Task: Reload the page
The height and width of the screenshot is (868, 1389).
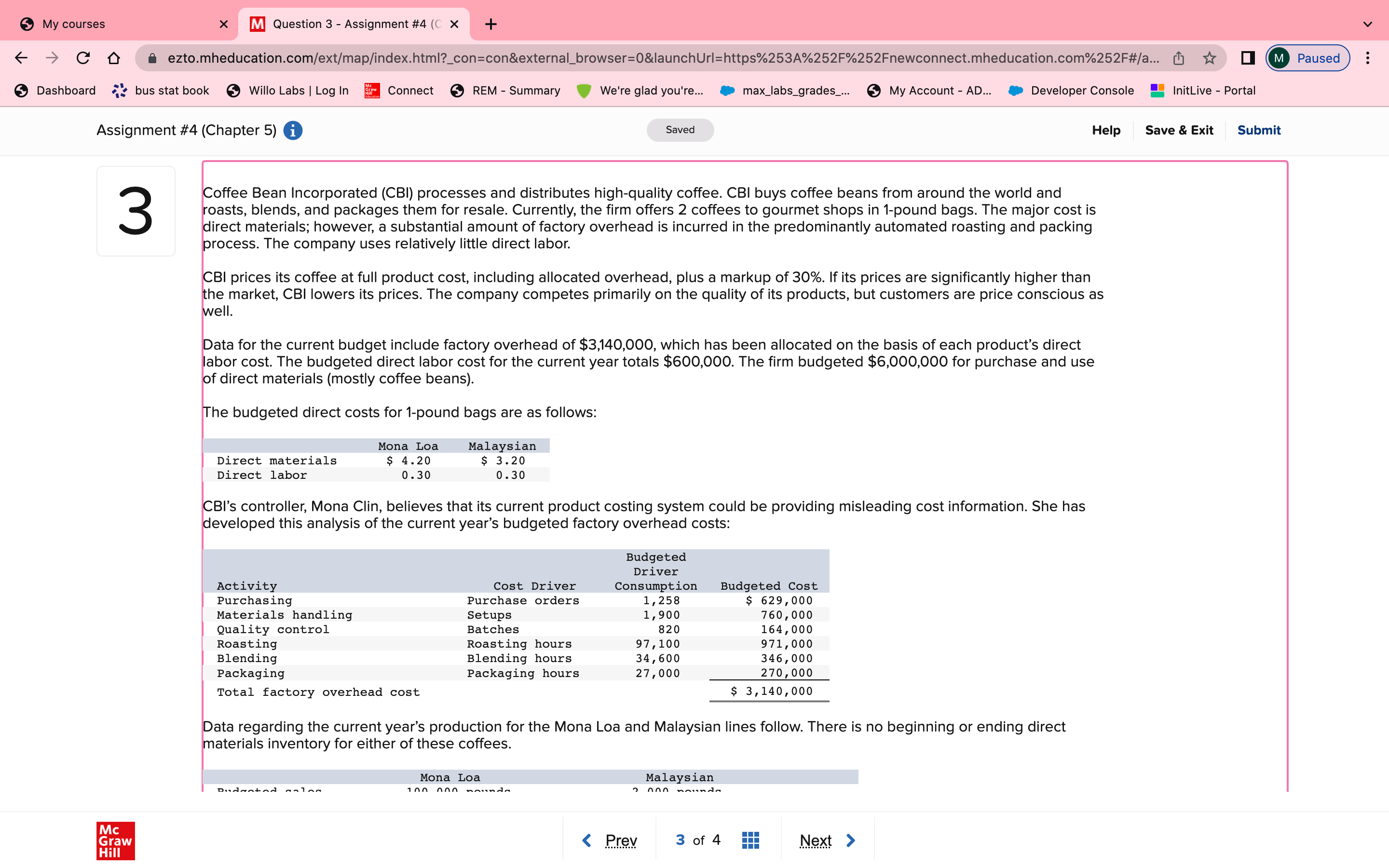Action: click(82, 57)
